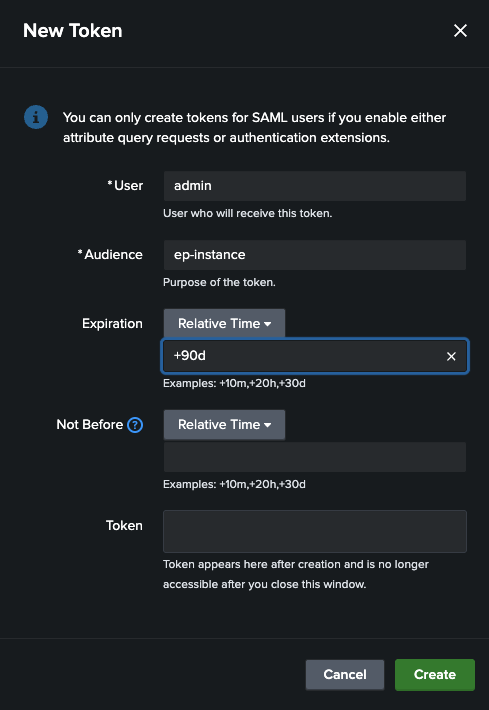This screenshot has width=489, height=710.
Task: Click the User field label
Action: (x=128, y=186)
